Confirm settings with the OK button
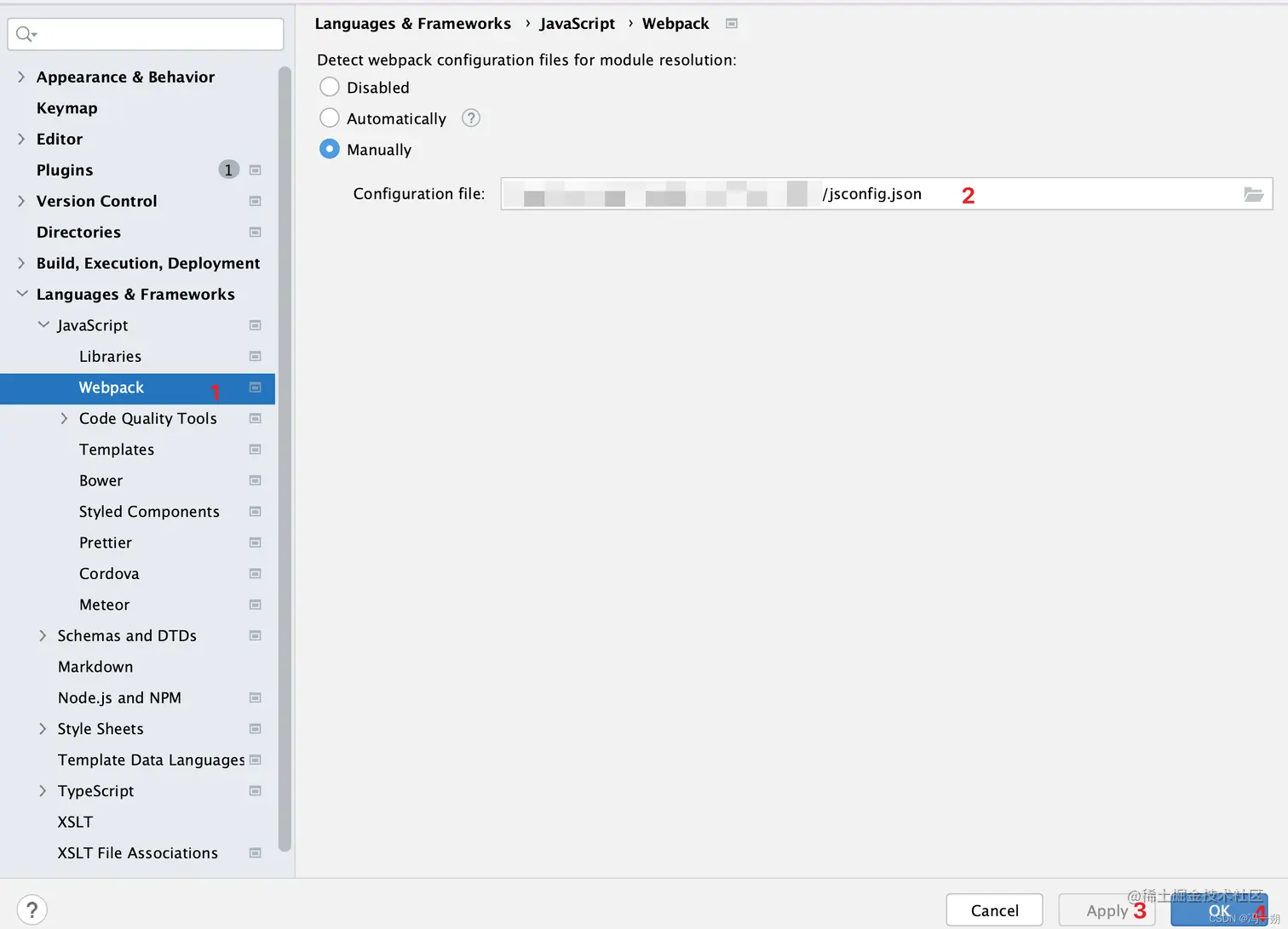Viewport: 1288px width, 929px height. tap(1219, 910)
